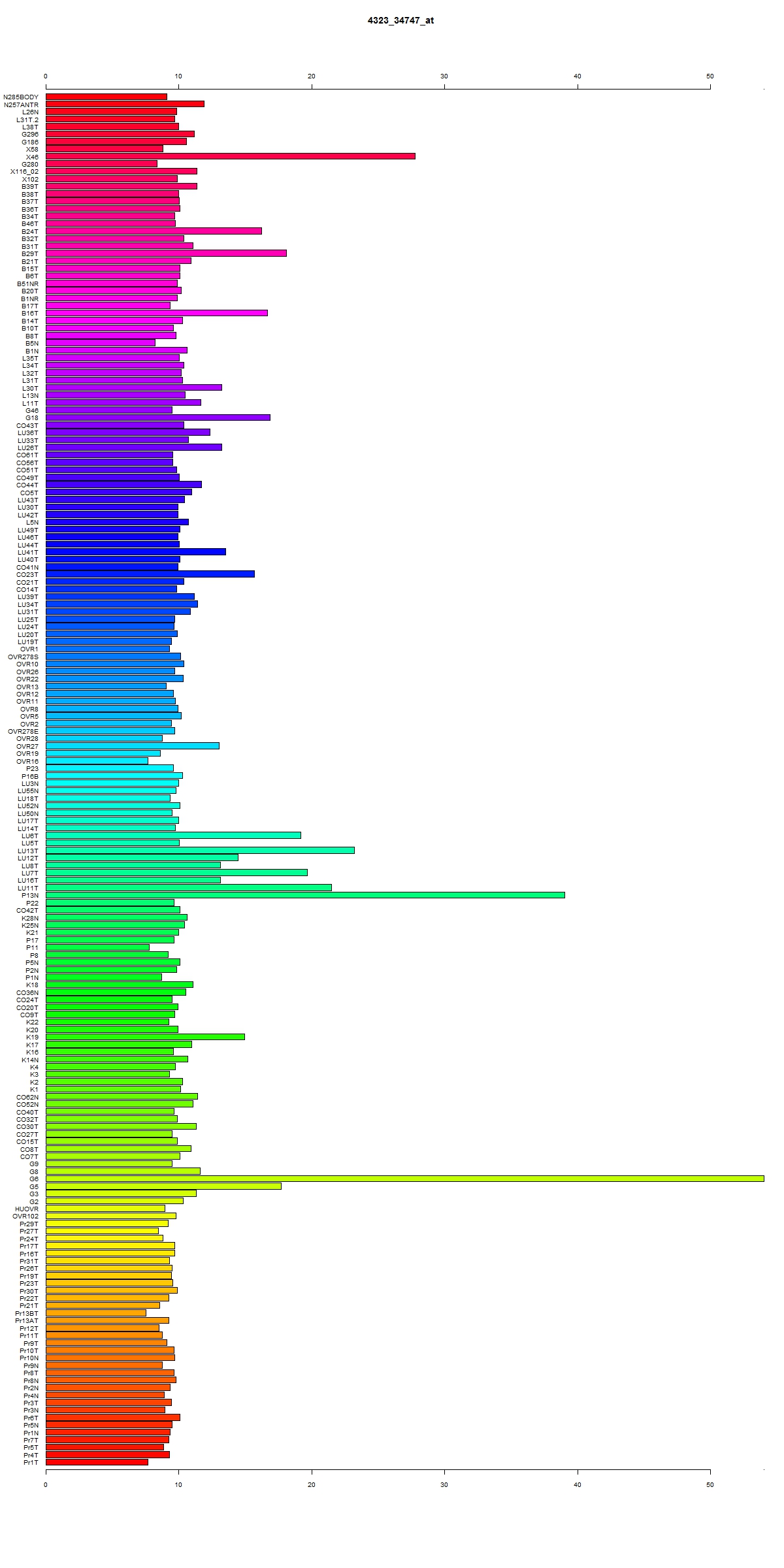Viewport: 784px width, 1568px height.
Task: Click the Pr29T label
Action: pyautogui.click(x=29, y=1224)
